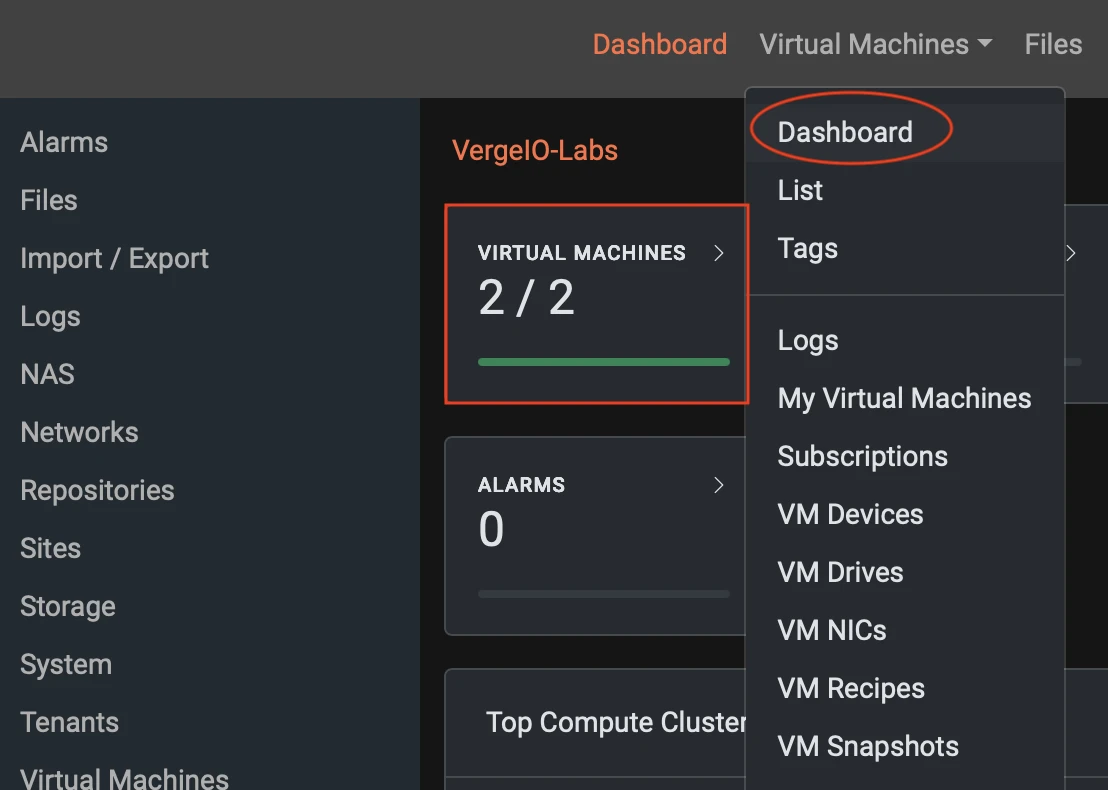Open VM Drives from the menu
The height and width of the screenshot is (790, 1108).
840,572
